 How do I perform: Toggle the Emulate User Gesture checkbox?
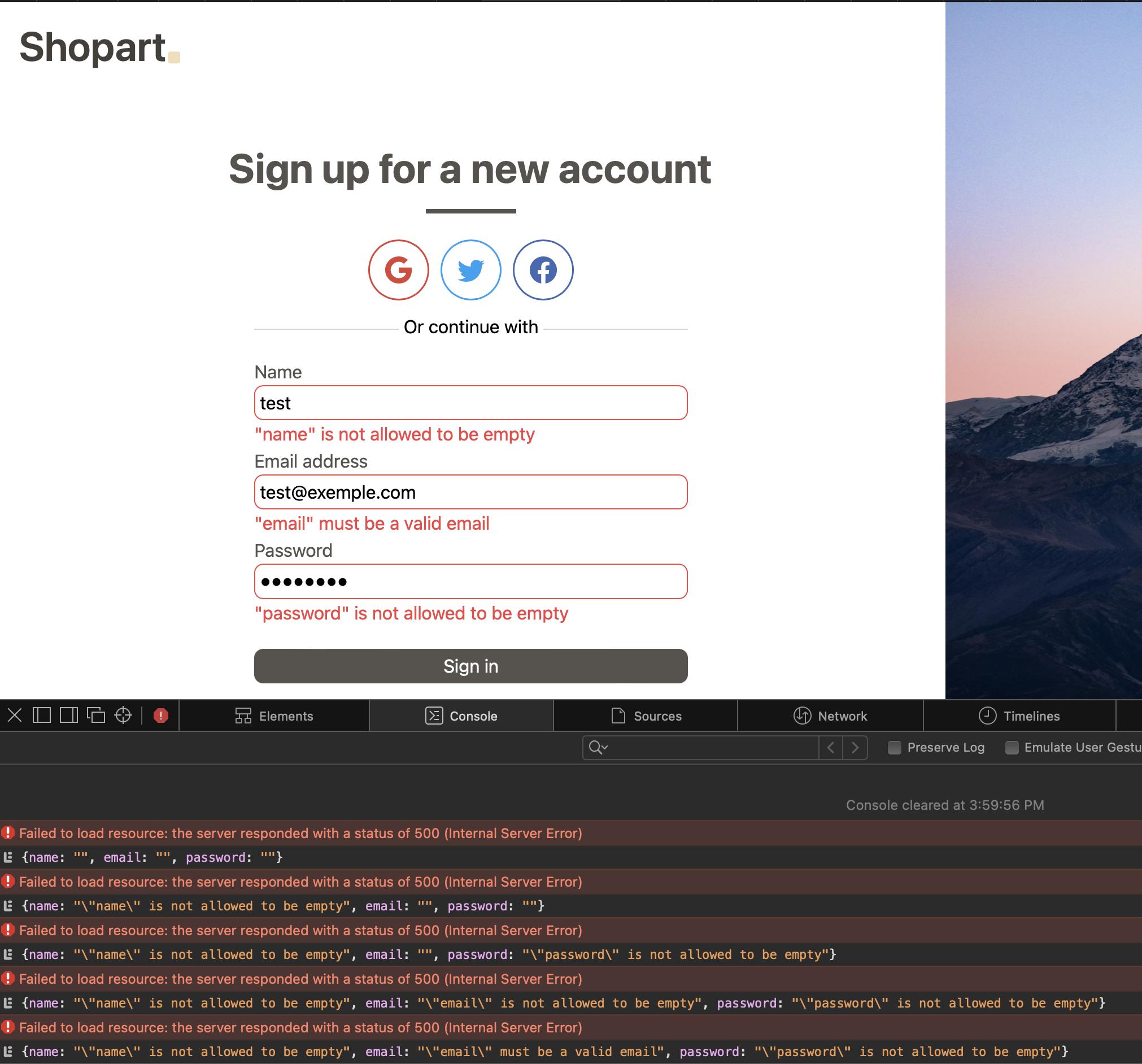click(1012, 747)
